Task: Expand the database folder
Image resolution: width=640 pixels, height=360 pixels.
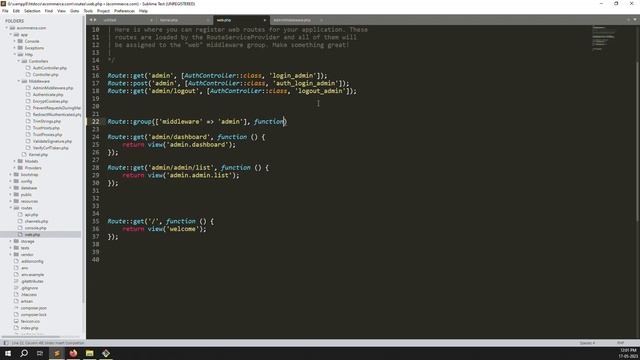Action: 11,188
